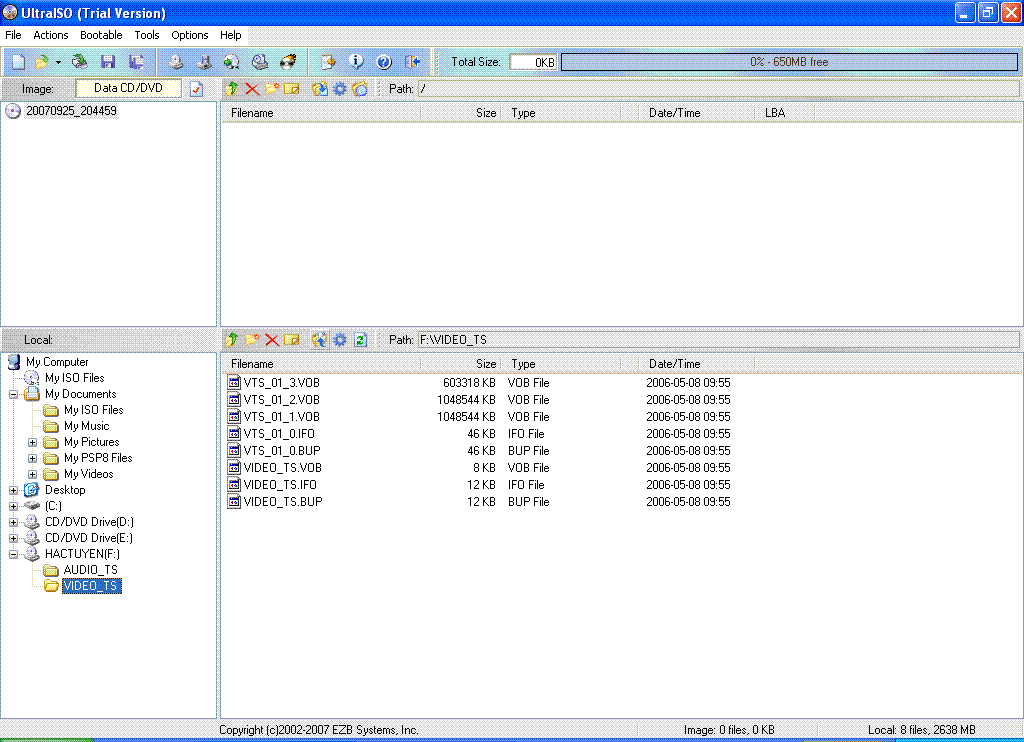Click the gear settings icon in local pane
The image size is (1024, 742).
tap(340, 339)
